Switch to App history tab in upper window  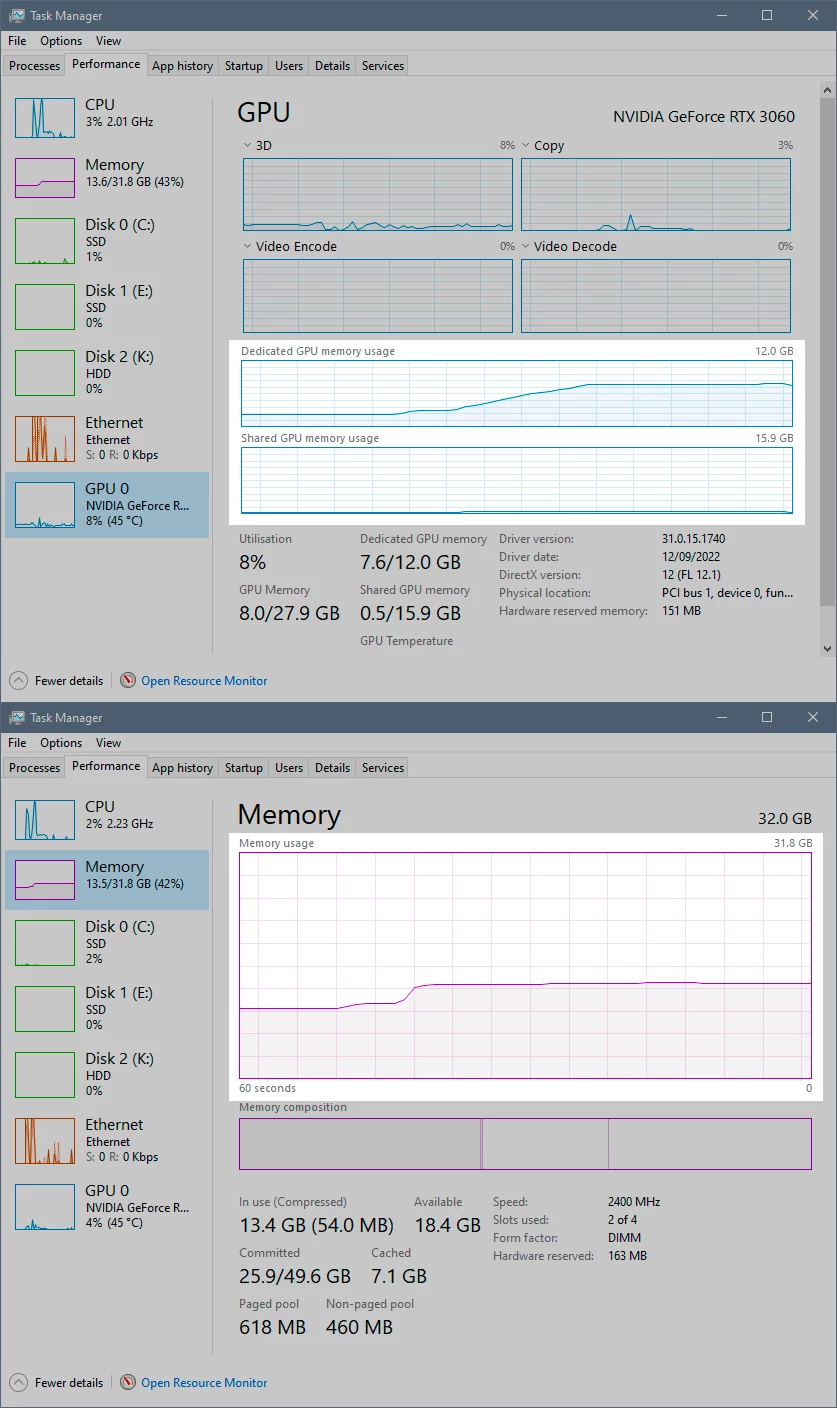182,66
